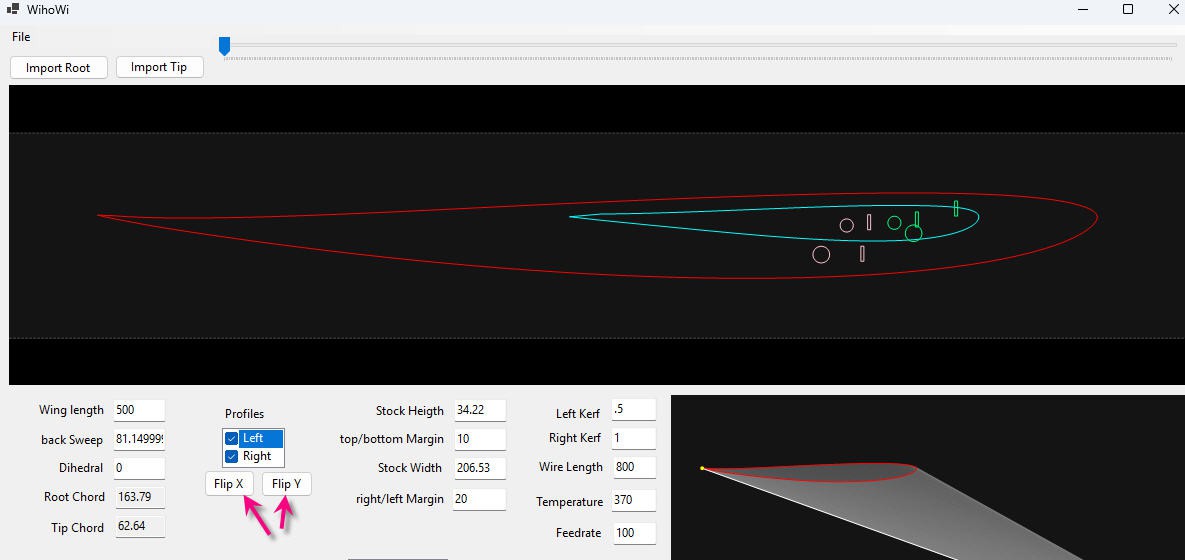Focus the Feedrate input field

(633, 533)
